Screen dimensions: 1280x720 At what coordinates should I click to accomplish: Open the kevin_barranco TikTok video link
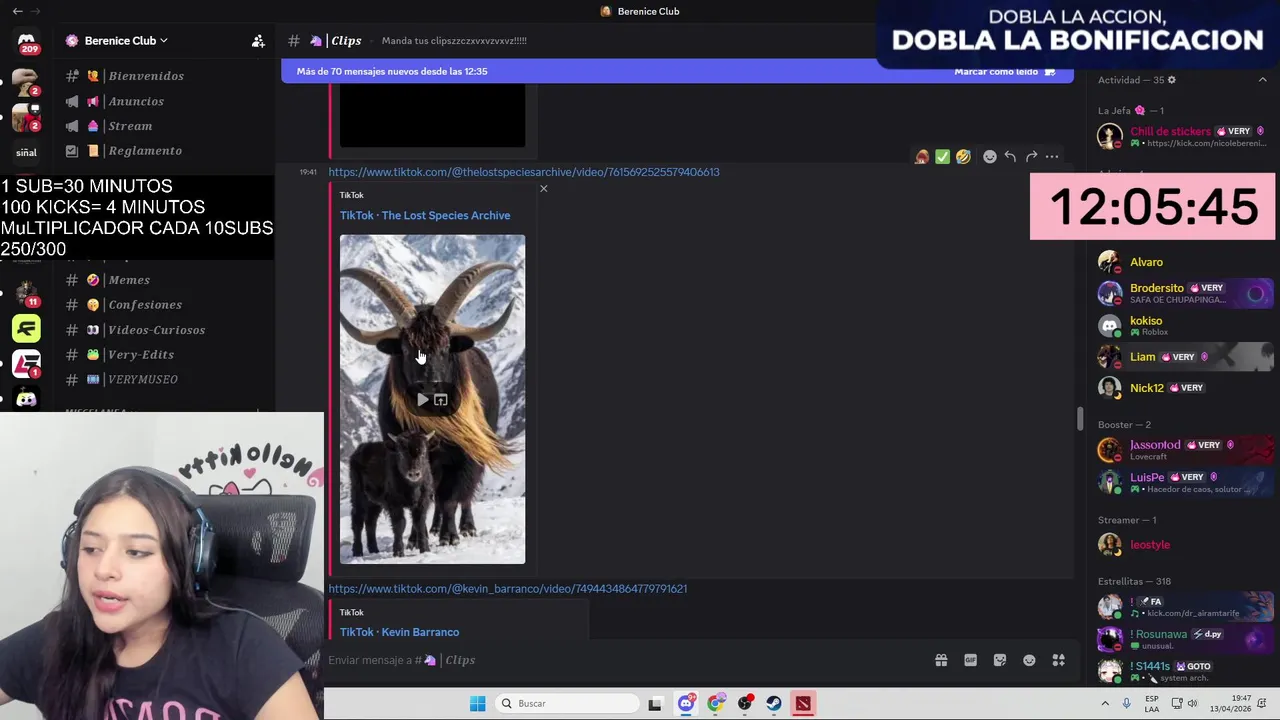click(508, 589)
